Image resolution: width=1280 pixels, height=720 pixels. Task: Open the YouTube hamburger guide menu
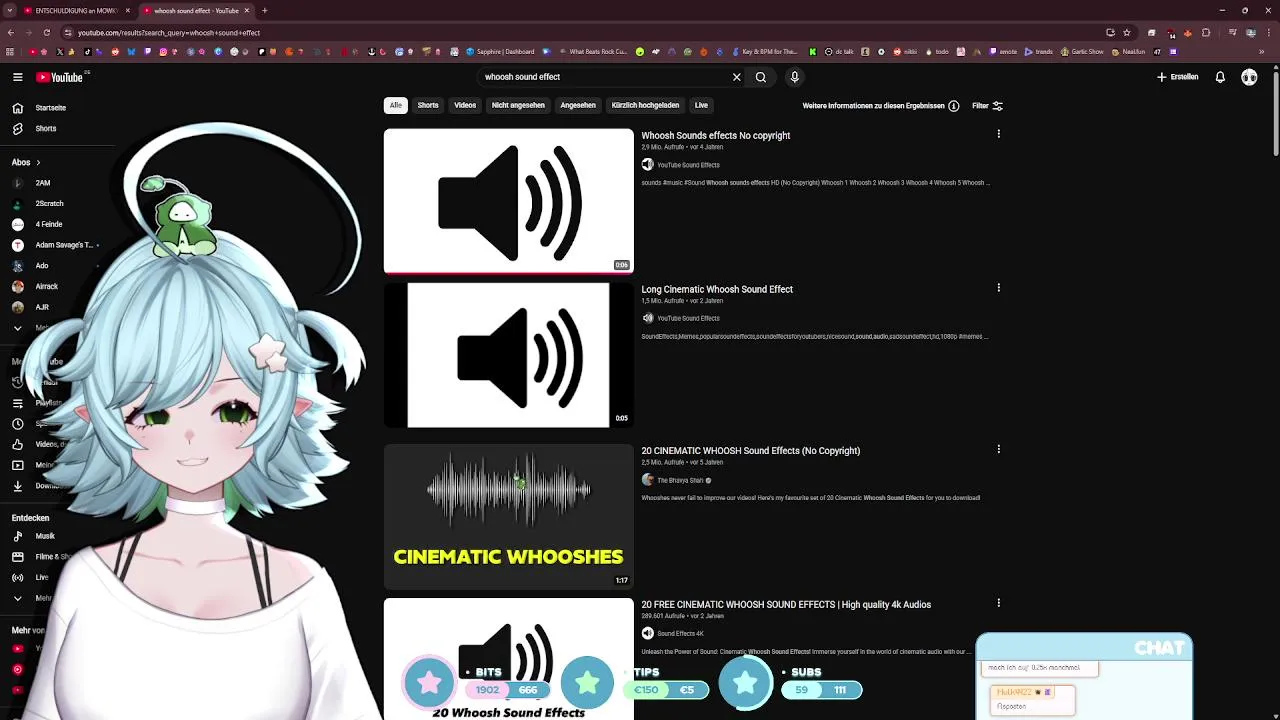coord(17,77)
